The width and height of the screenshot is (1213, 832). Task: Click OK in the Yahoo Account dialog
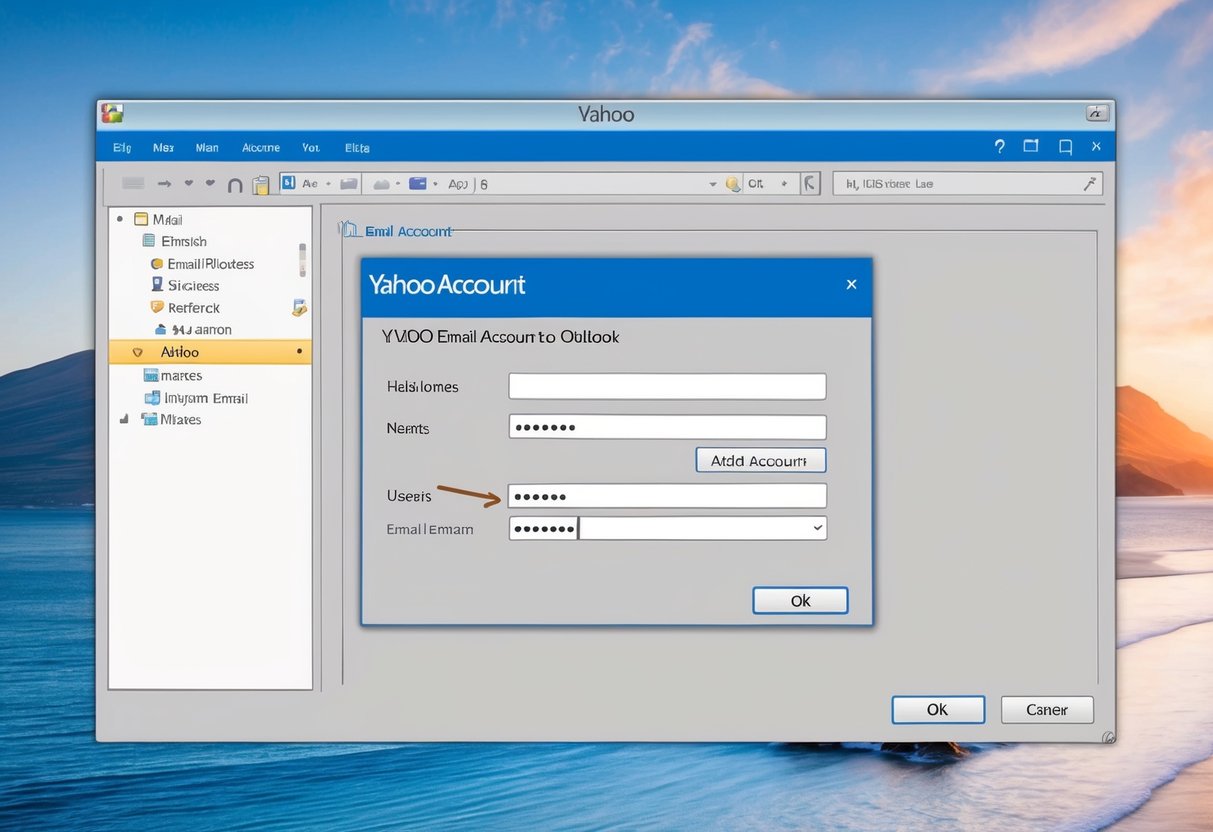click(x=799, y=600)
